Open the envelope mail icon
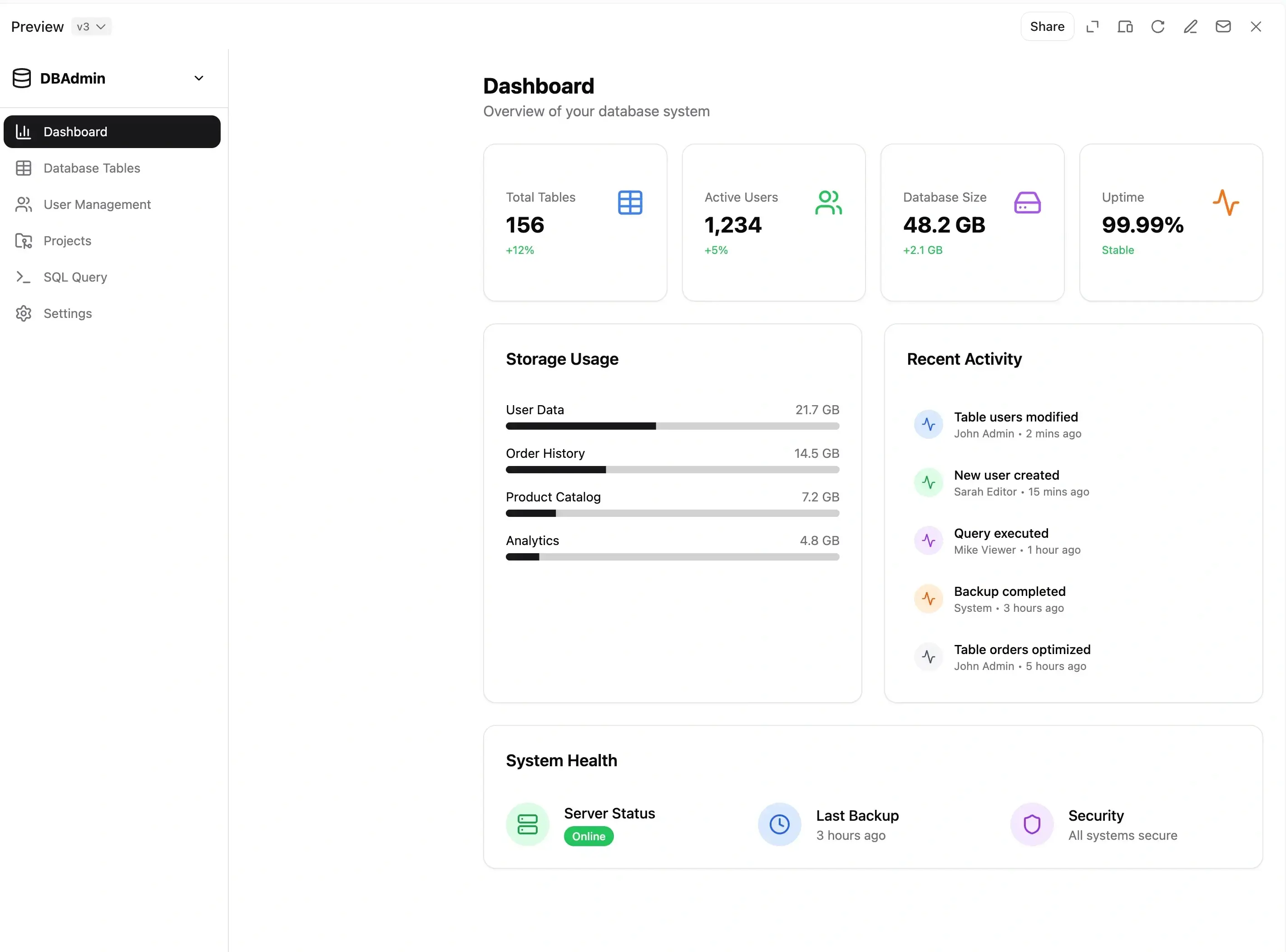This screenshot has width=1286, height=952. [1223, 26]
